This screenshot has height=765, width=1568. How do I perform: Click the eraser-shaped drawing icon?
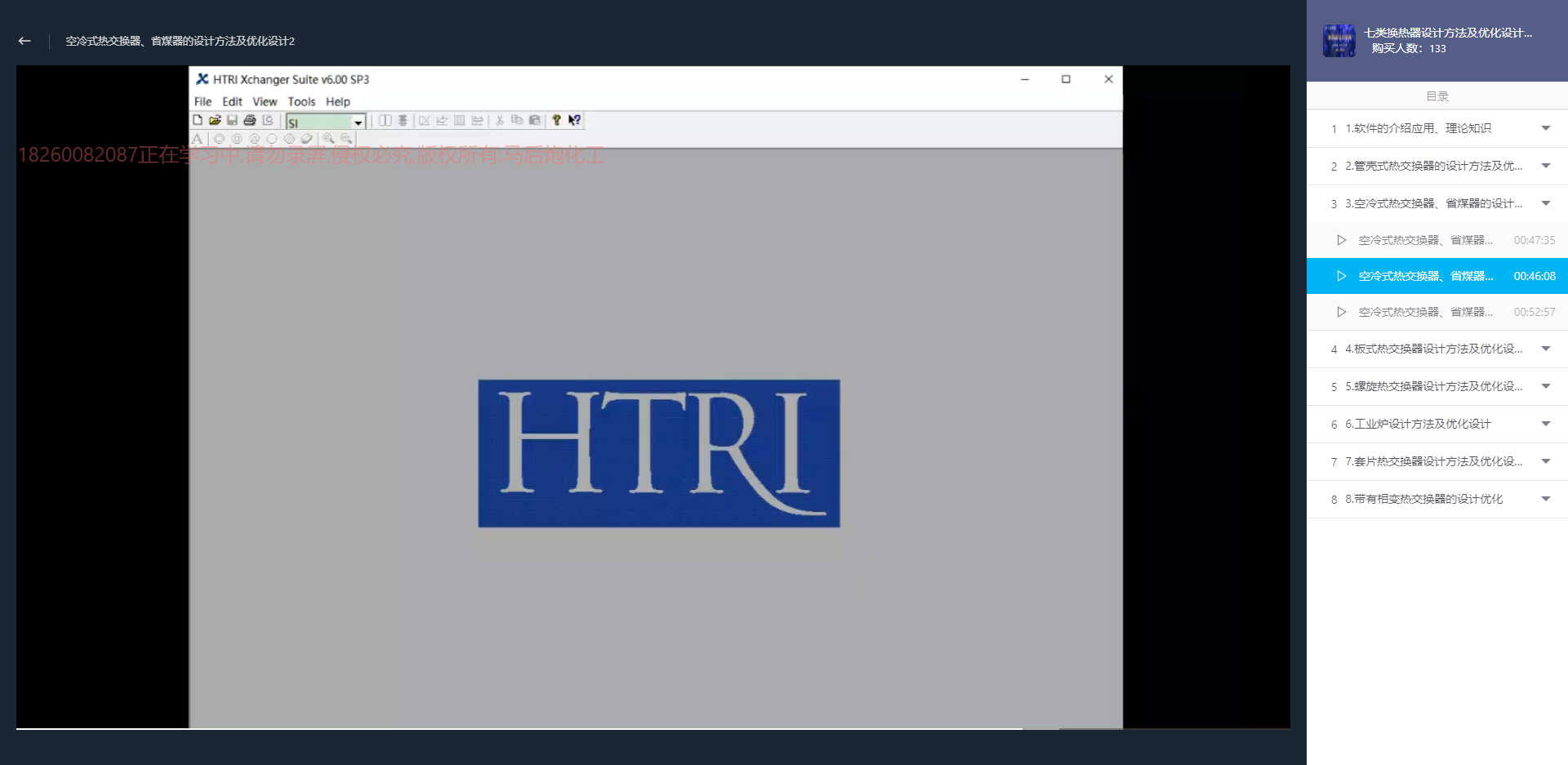(307, 139)
